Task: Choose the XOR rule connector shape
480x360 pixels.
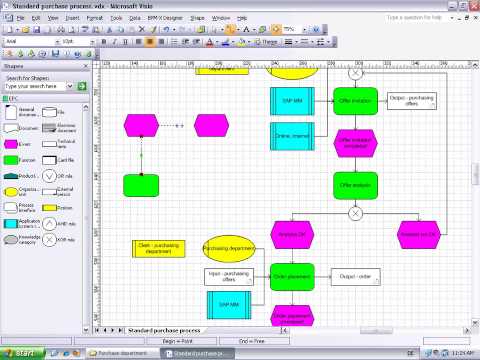Action: pyautogui.click(x=49, y=240)
